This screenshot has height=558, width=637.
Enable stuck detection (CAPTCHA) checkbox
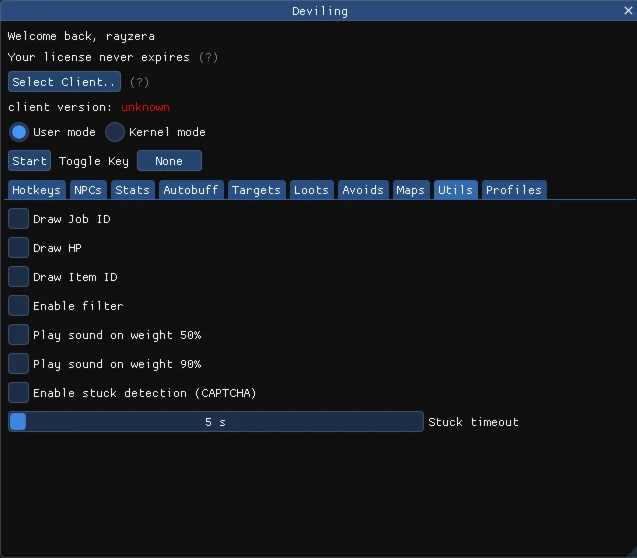19,393
